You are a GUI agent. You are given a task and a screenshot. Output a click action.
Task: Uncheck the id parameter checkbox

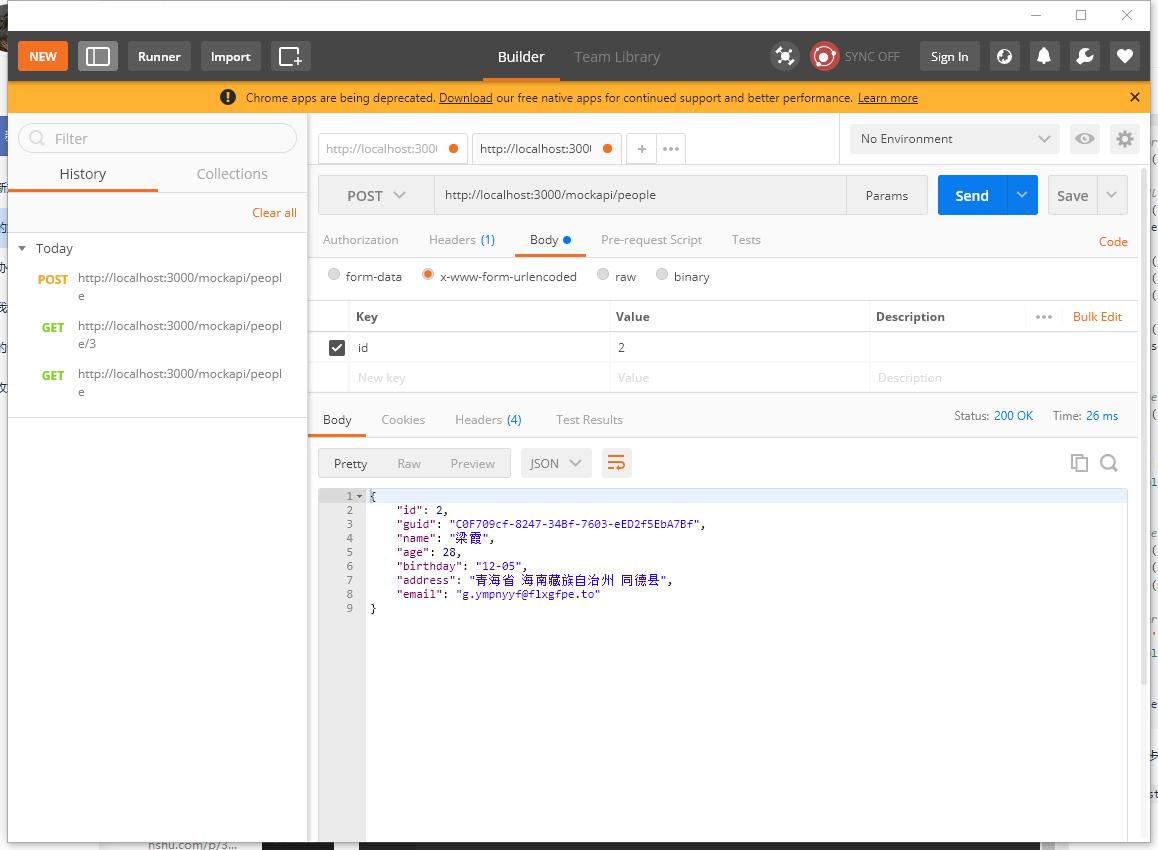(337, 347)
